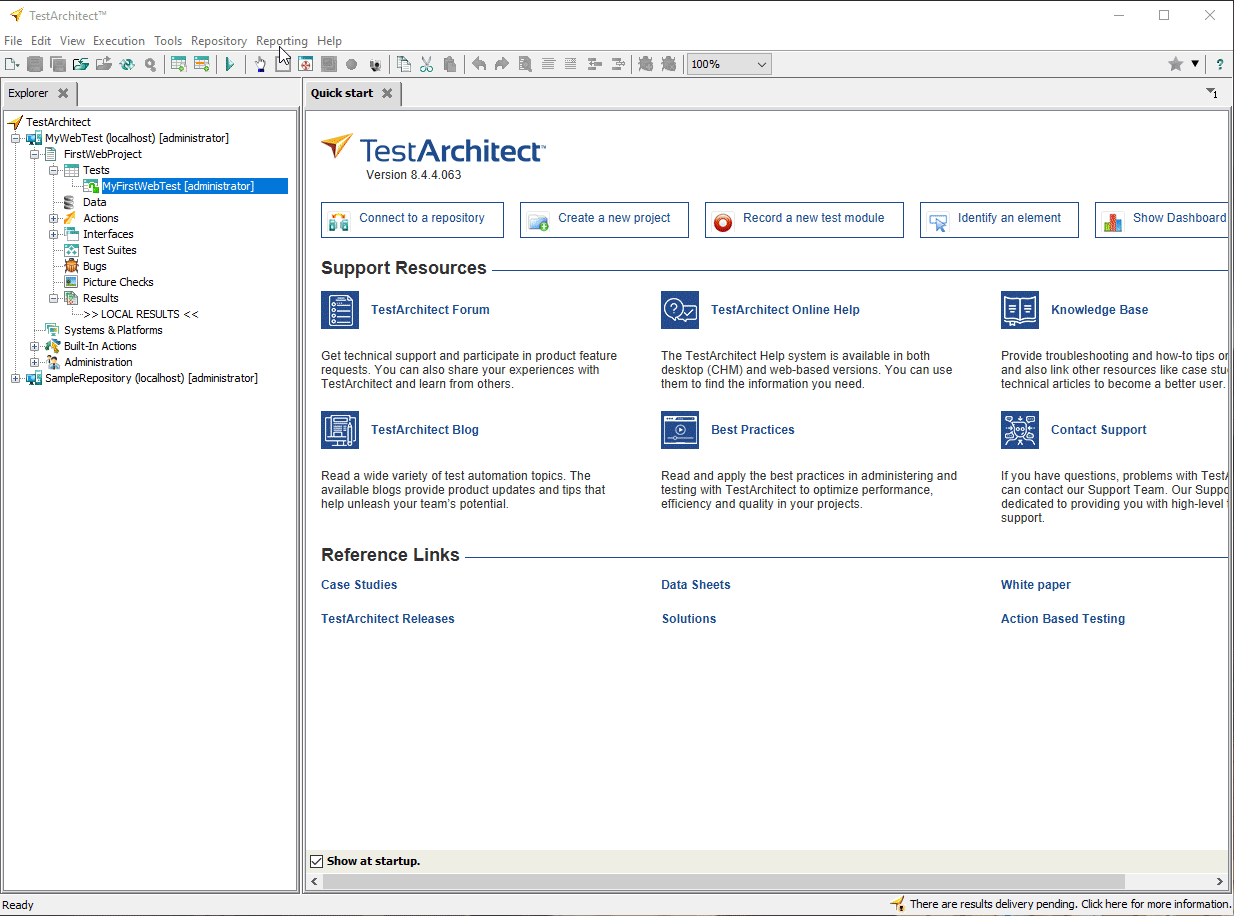Collapse the MyWebTest repository node
This screenshot has width=1234, height=916.
16,138
